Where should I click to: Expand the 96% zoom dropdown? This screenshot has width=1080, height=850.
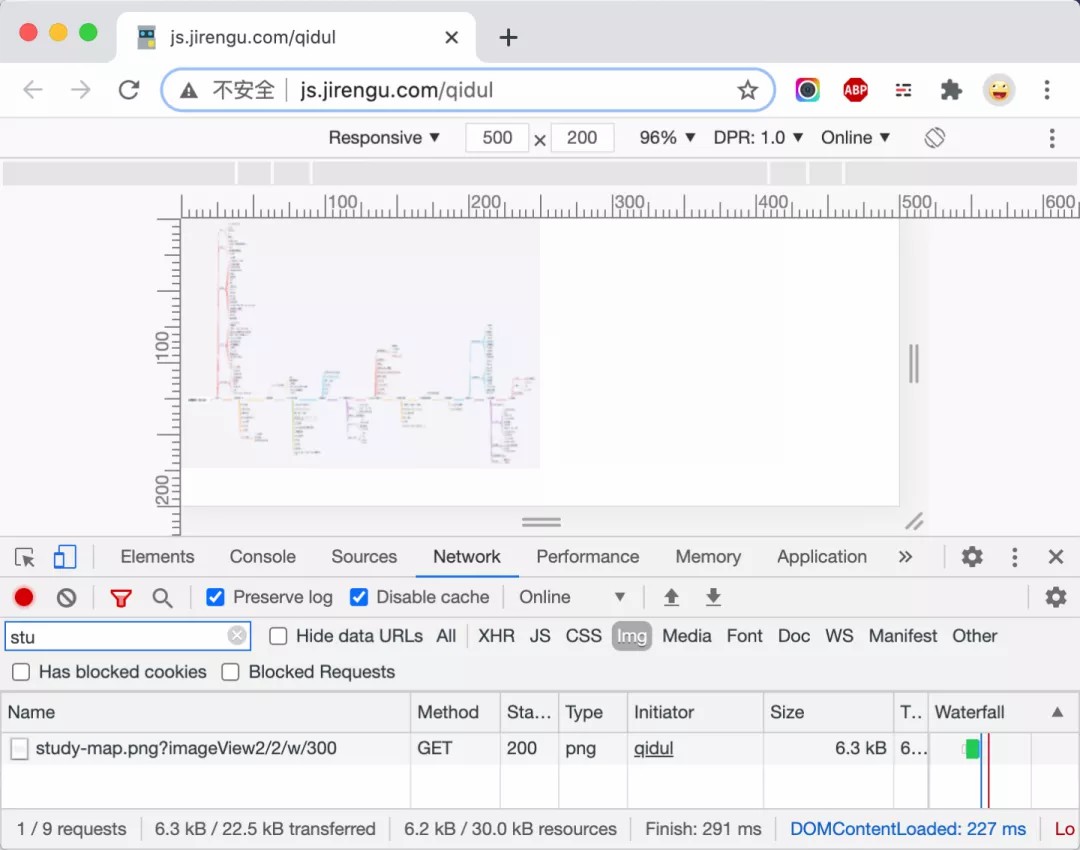pyautogui.click(x=667, y=138)
